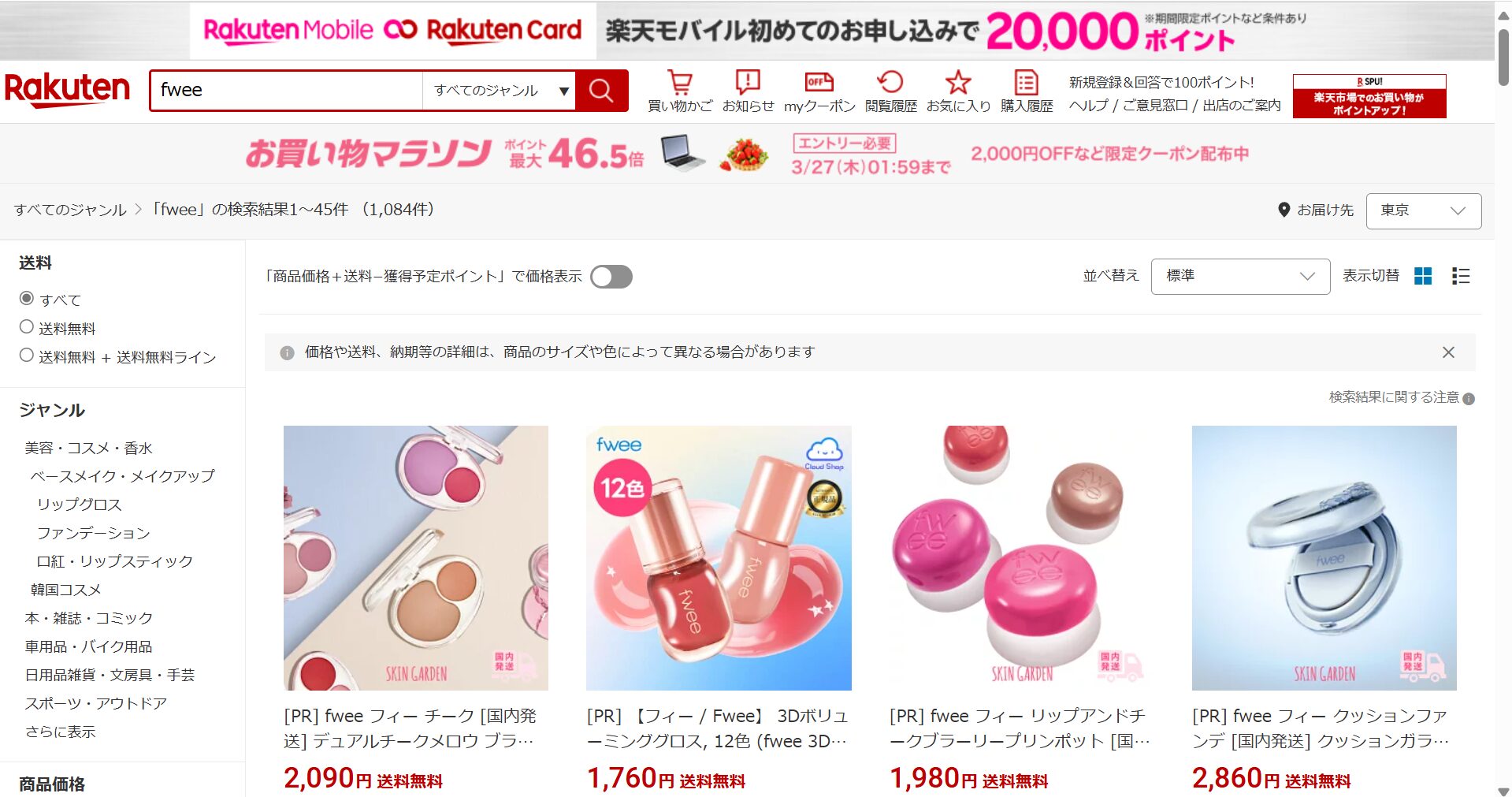Select the 韓国コスメ genre item
Image resolution: width=1512 pixels, height=797 pixels.
(66, 590)
